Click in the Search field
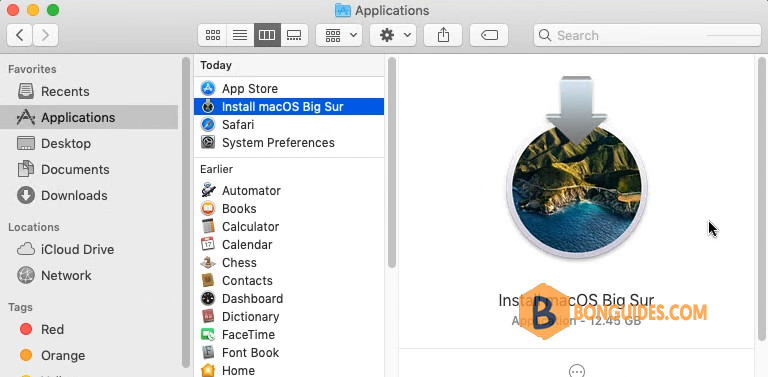The width and height of the screenshot is (768, 377). [647, 35]
